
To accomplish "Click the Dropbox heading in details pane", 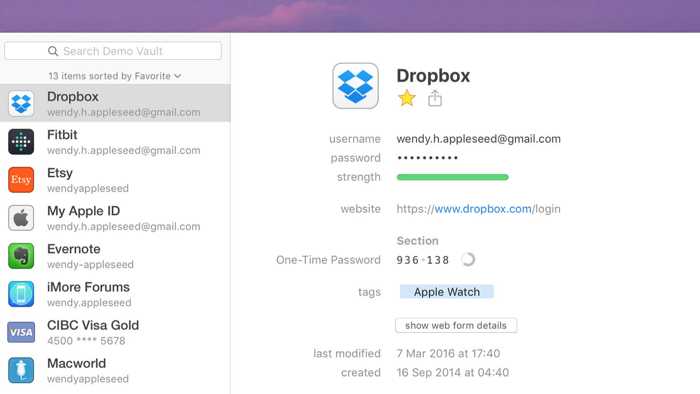I will pos(433,75).
